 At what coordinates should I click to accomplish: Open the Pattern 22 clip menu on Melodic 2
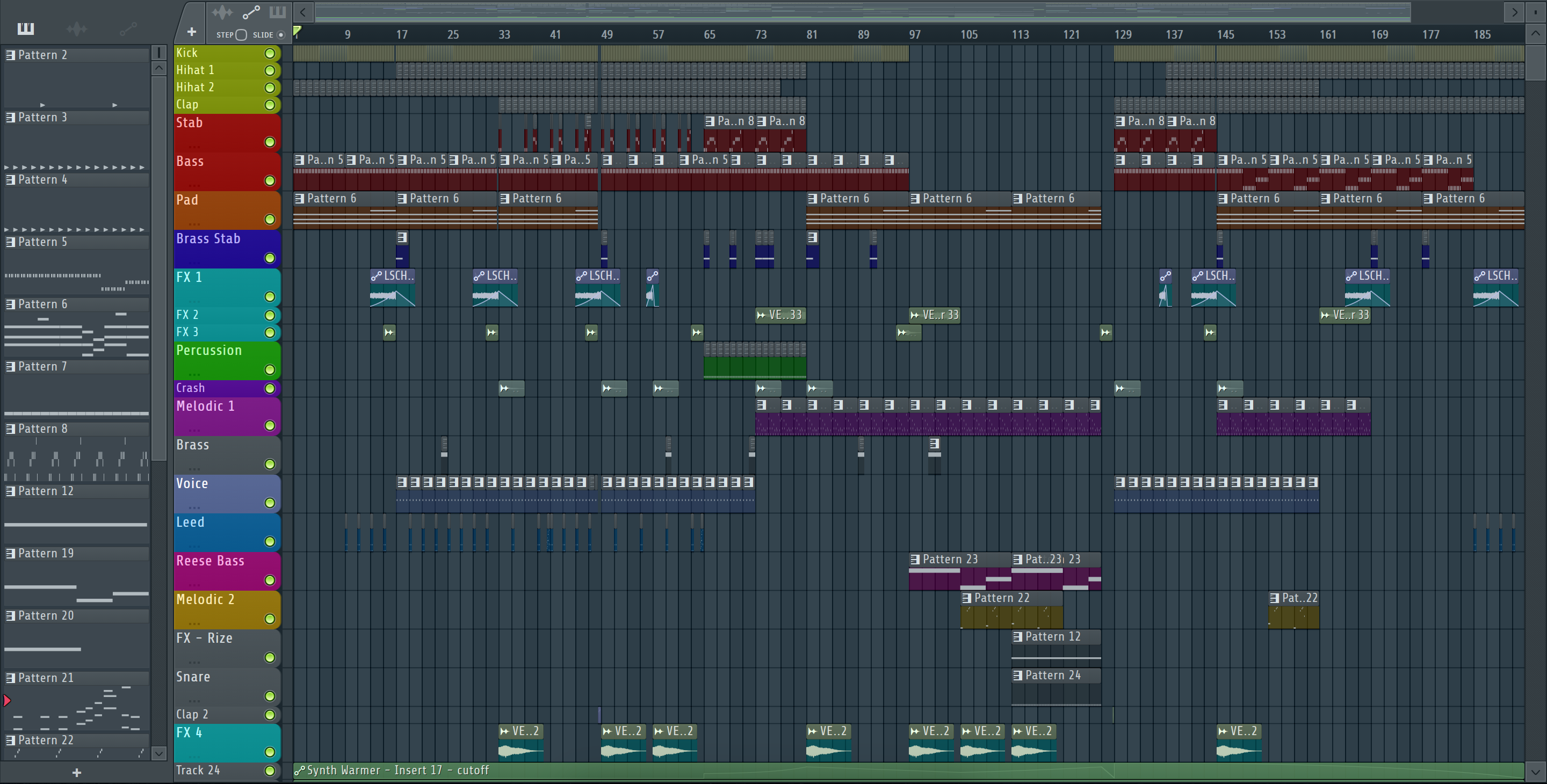967,599
